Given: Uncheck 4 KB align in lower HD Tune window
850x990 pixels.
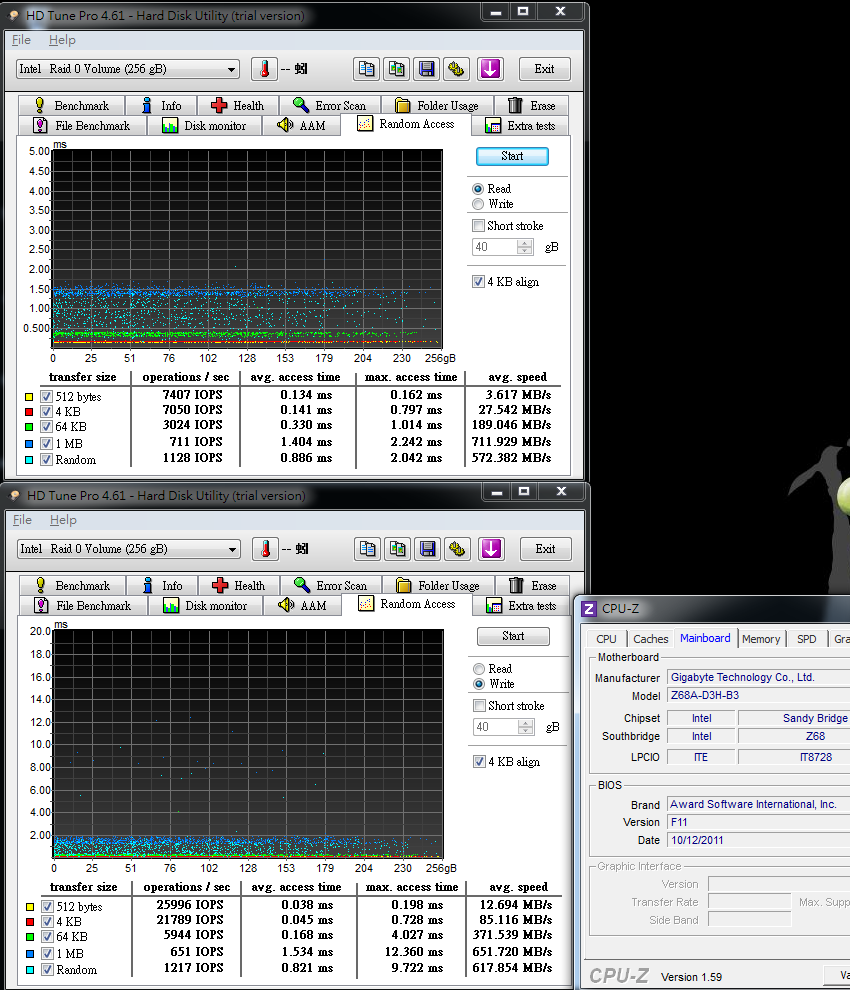Looking at the screenshot, I should (480, 761).
